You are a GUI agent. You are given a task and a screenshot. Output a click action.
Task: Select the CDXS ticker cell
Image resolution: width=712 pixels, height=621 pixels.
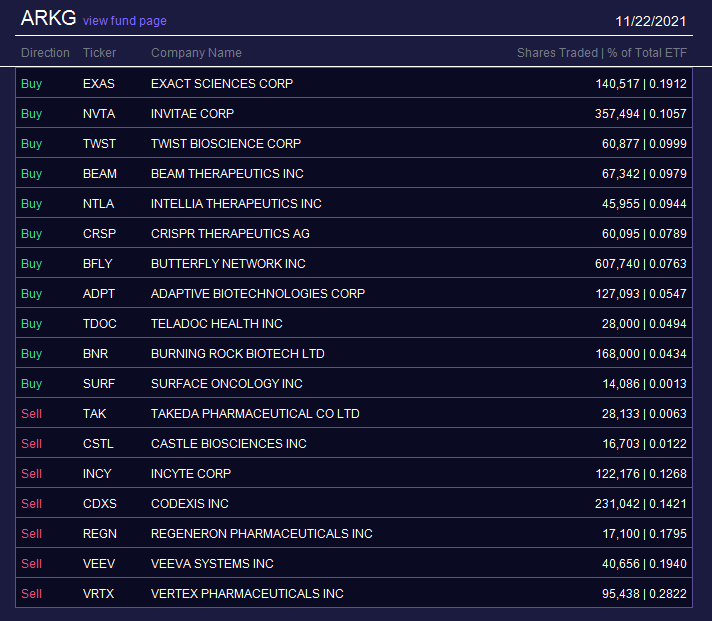[99, 503]
